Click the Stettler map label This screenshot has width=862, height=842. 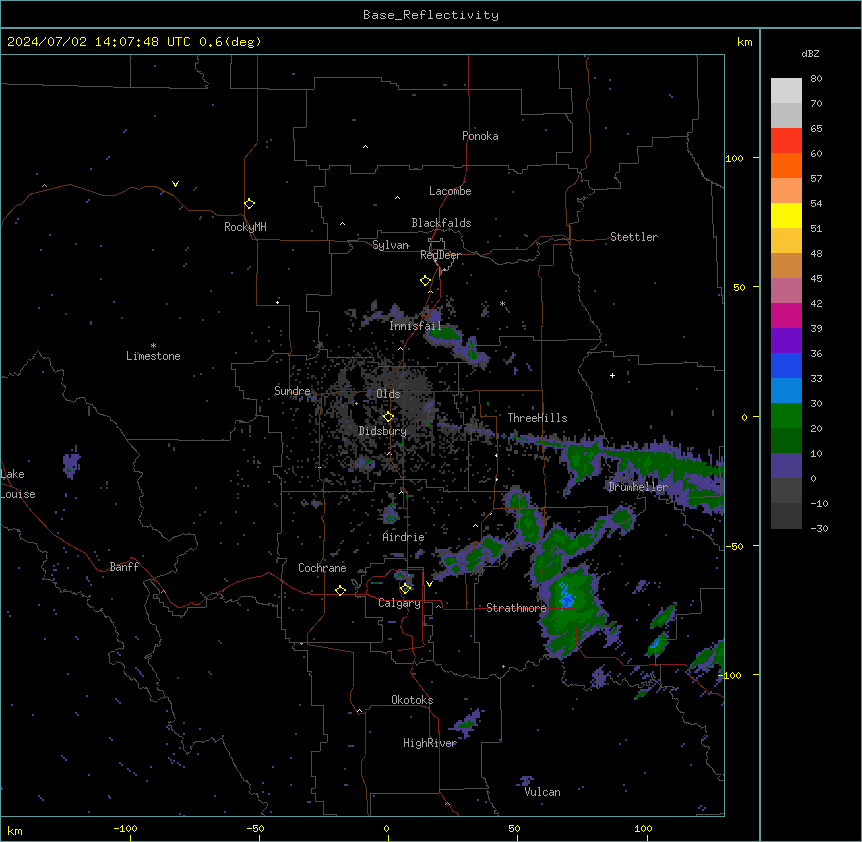coord(634,237)
